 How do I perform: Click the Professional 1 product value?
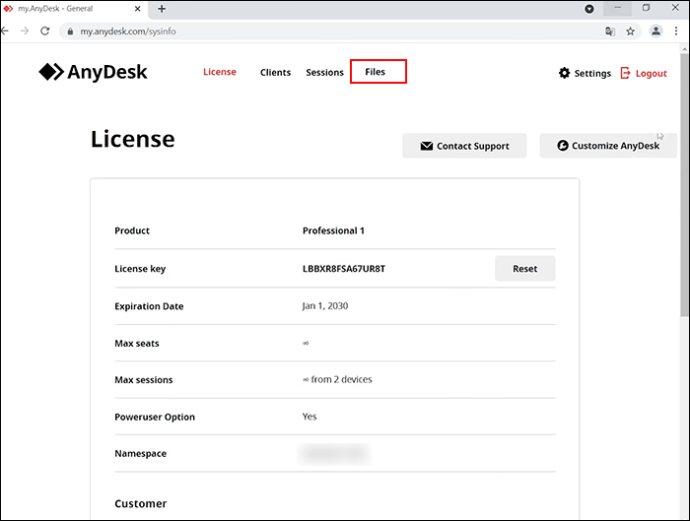333,231
